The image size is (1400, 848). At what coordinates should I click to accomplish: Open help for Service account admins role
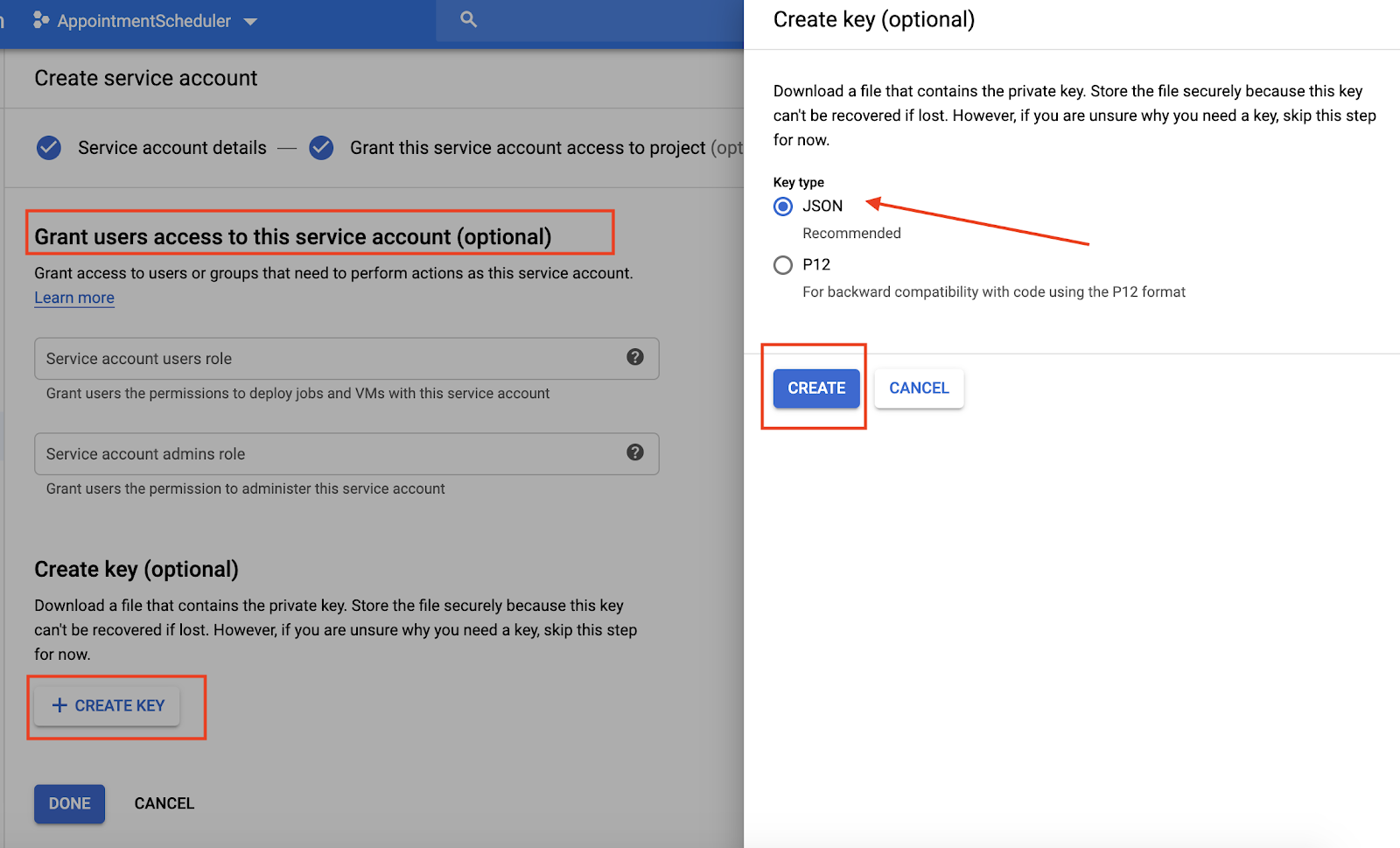pyautogui.click(x=635, y=452)
